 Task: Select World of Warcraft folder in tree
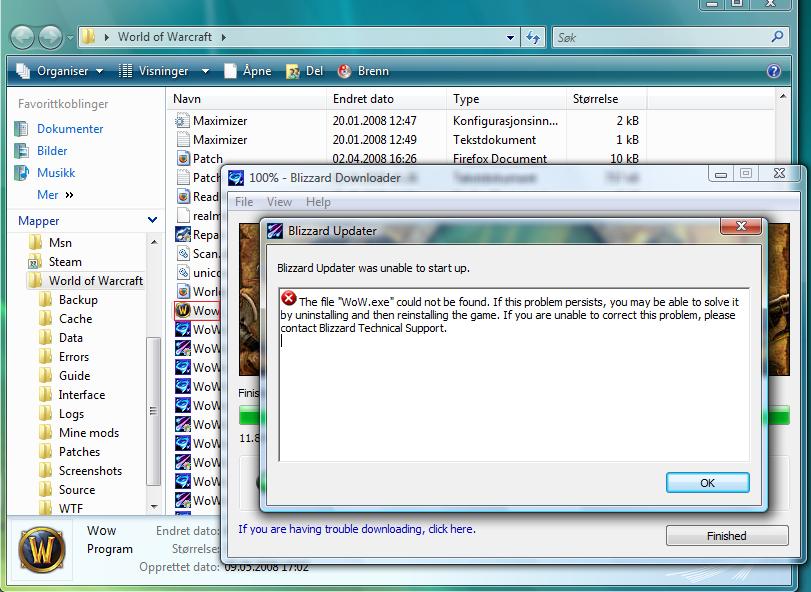[x=96, y=281]
